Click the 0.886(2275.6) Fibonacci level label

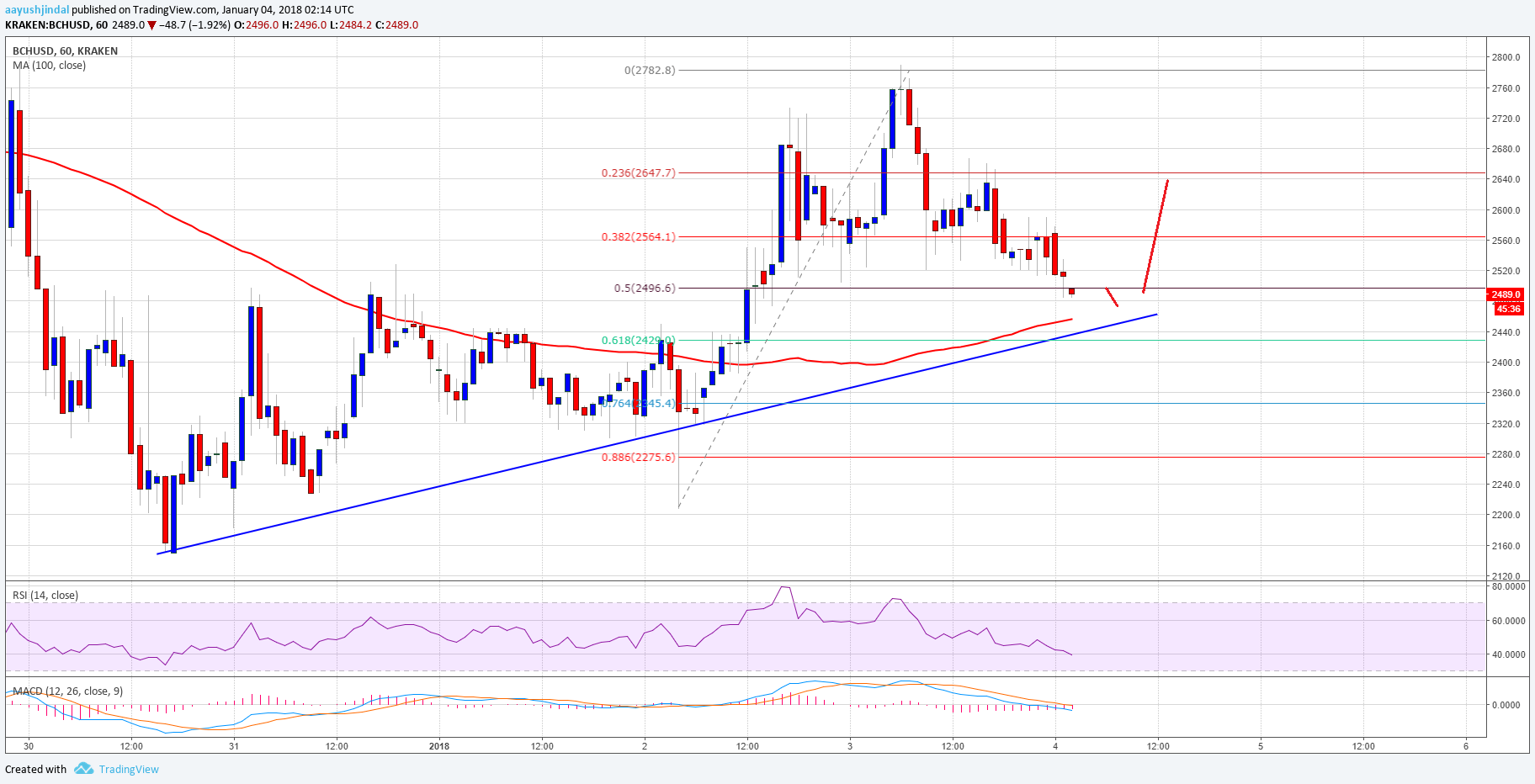638,458
